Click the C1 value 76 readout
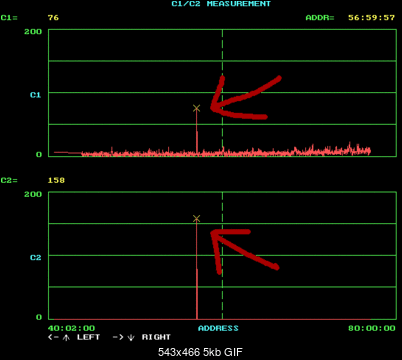The width and height of the screenshot is (402, 360). coord(53,18)
